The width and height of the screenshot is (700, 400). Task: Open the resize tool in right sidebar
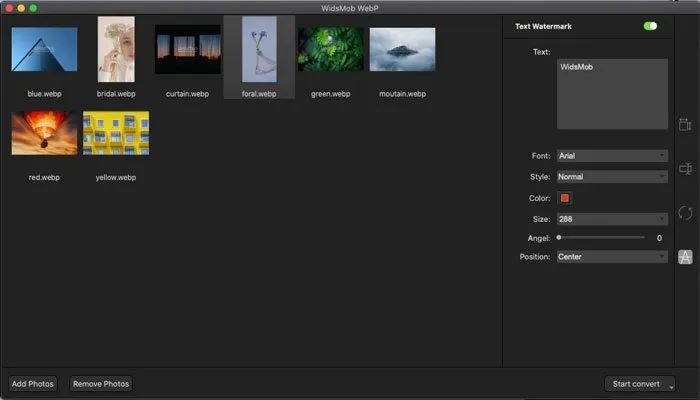(685, 125)
